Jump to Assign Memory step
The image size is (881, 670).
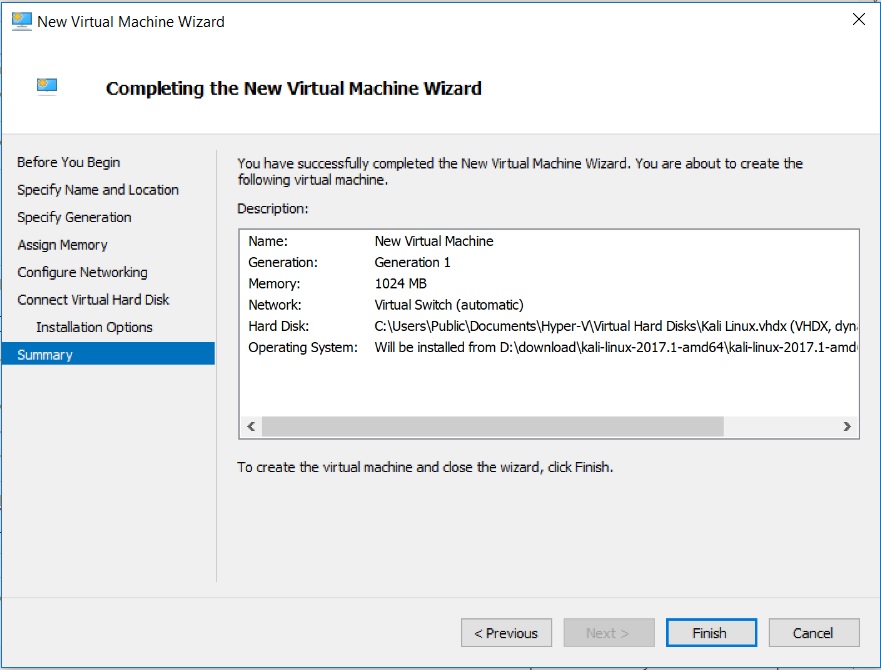[62, 245]
